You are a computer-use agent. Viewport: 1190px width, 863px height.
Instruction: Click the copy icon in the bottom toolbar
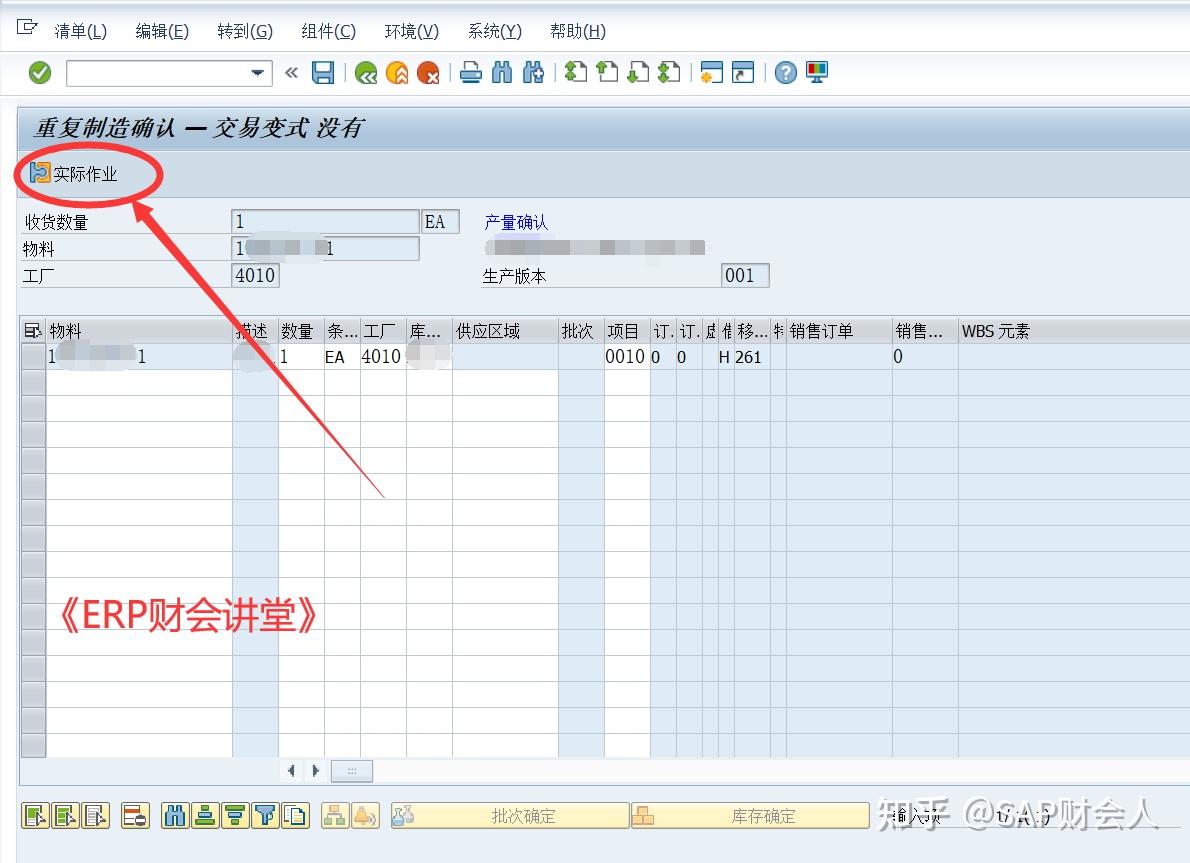tap(294, 815)
